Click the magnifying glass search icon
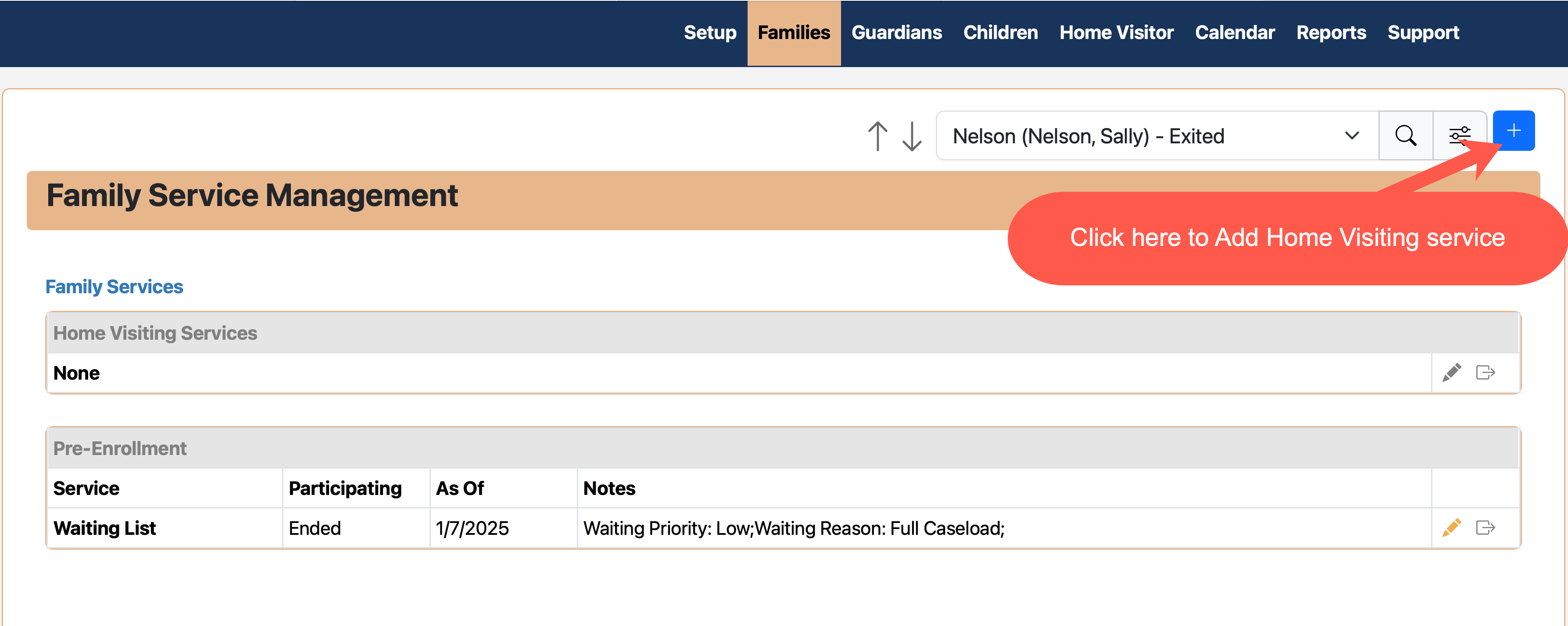1568x626 pixels. tap(1405, 135)
